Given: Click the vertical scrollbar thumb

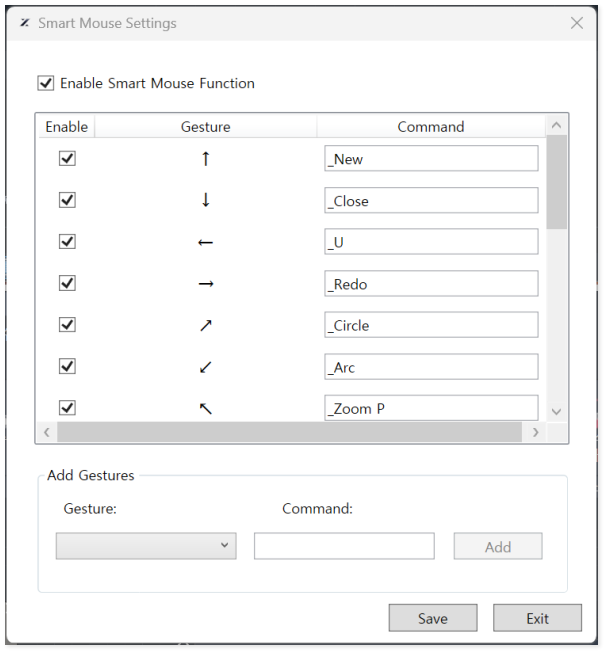Looking at the screenshot, I should (557, 182).
